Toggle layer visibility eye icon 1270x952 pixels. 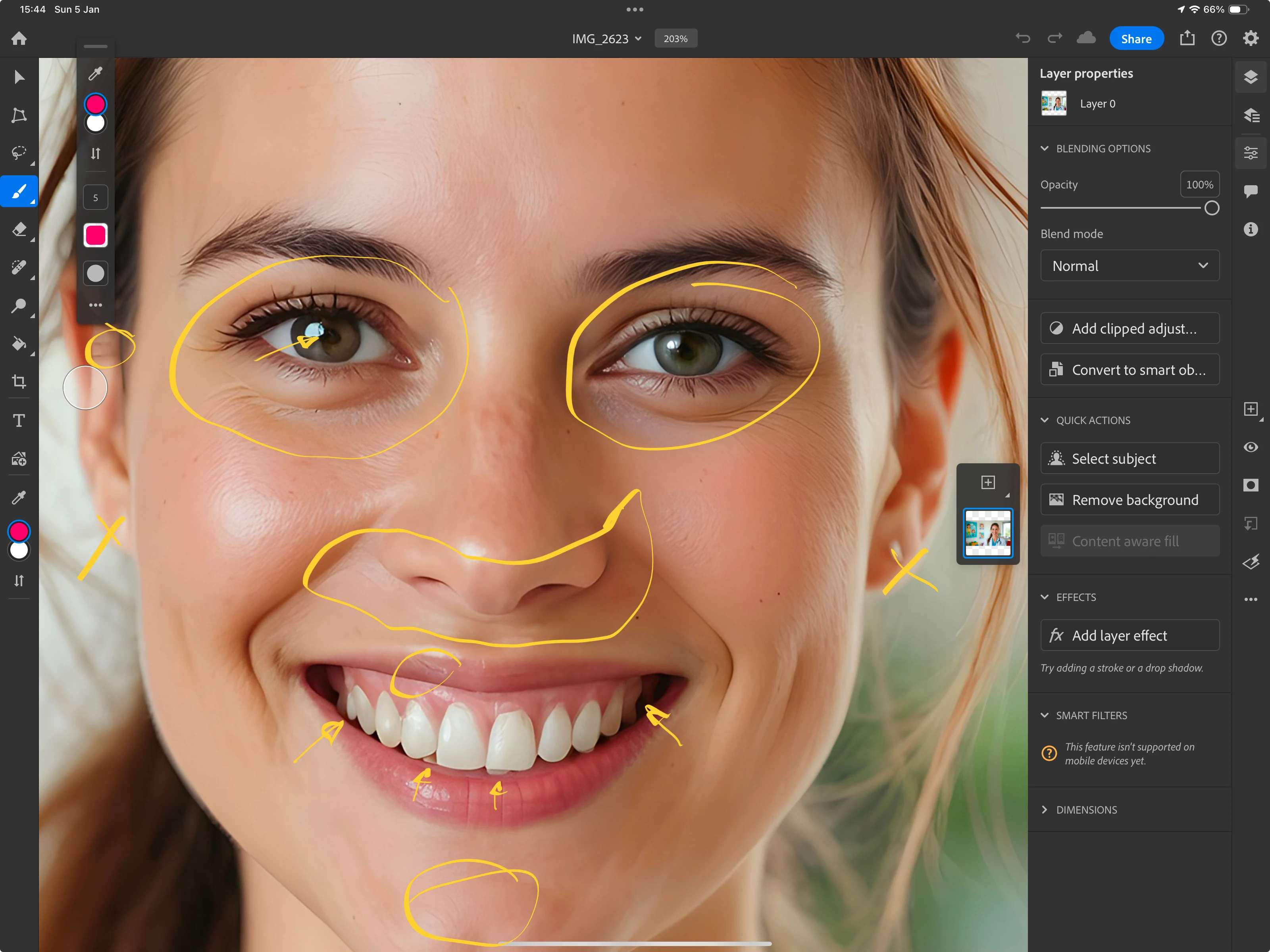pos(1251,447)
